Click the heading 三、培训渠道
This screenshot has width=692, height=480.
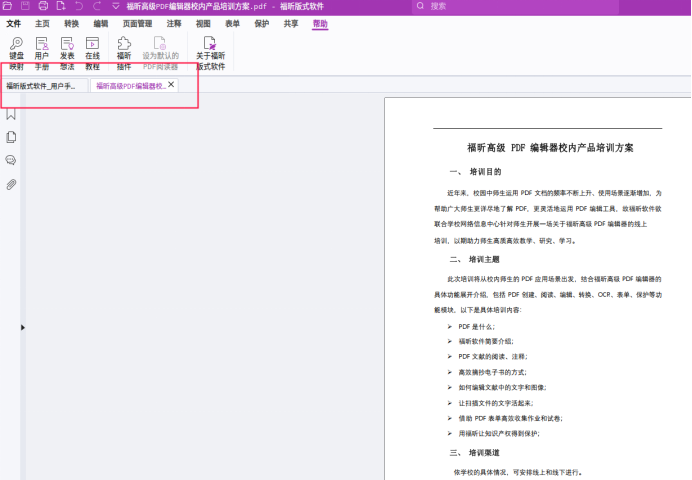point(474,453)
